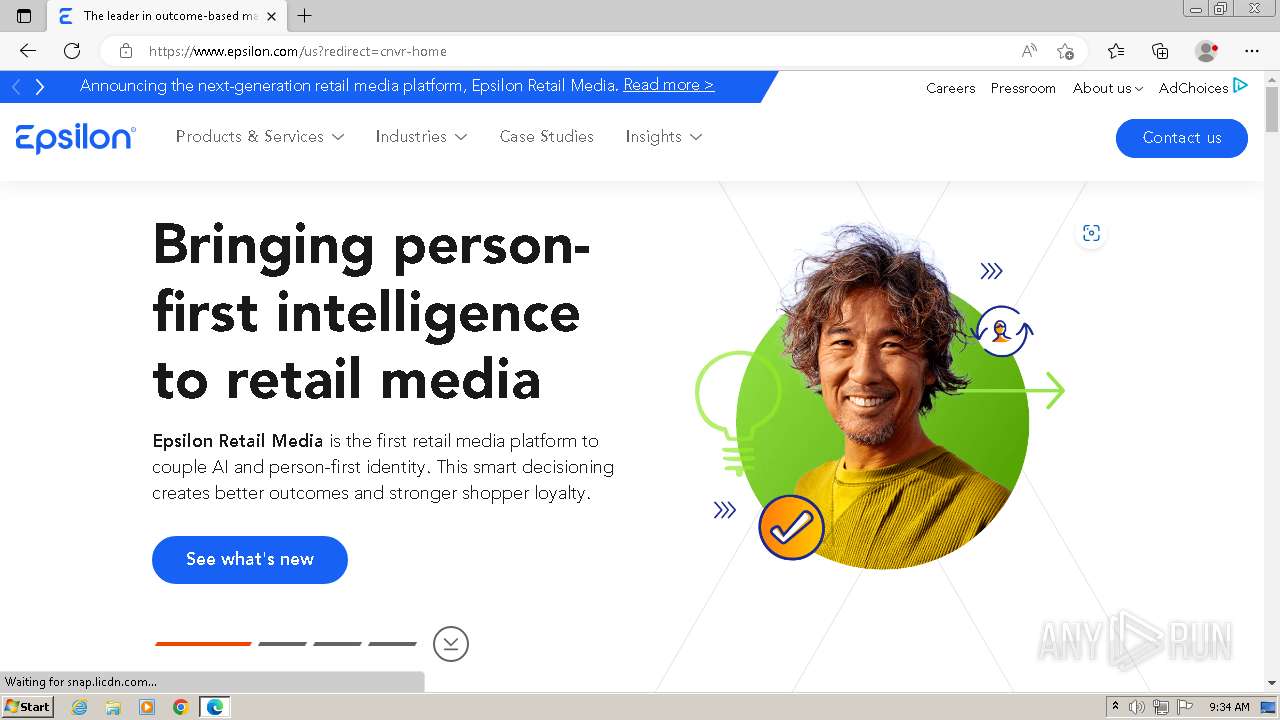Select second carousel slide indicator
Image resolution: width=1280 pixels, height=720 pixels.
[x=282, y=644]
